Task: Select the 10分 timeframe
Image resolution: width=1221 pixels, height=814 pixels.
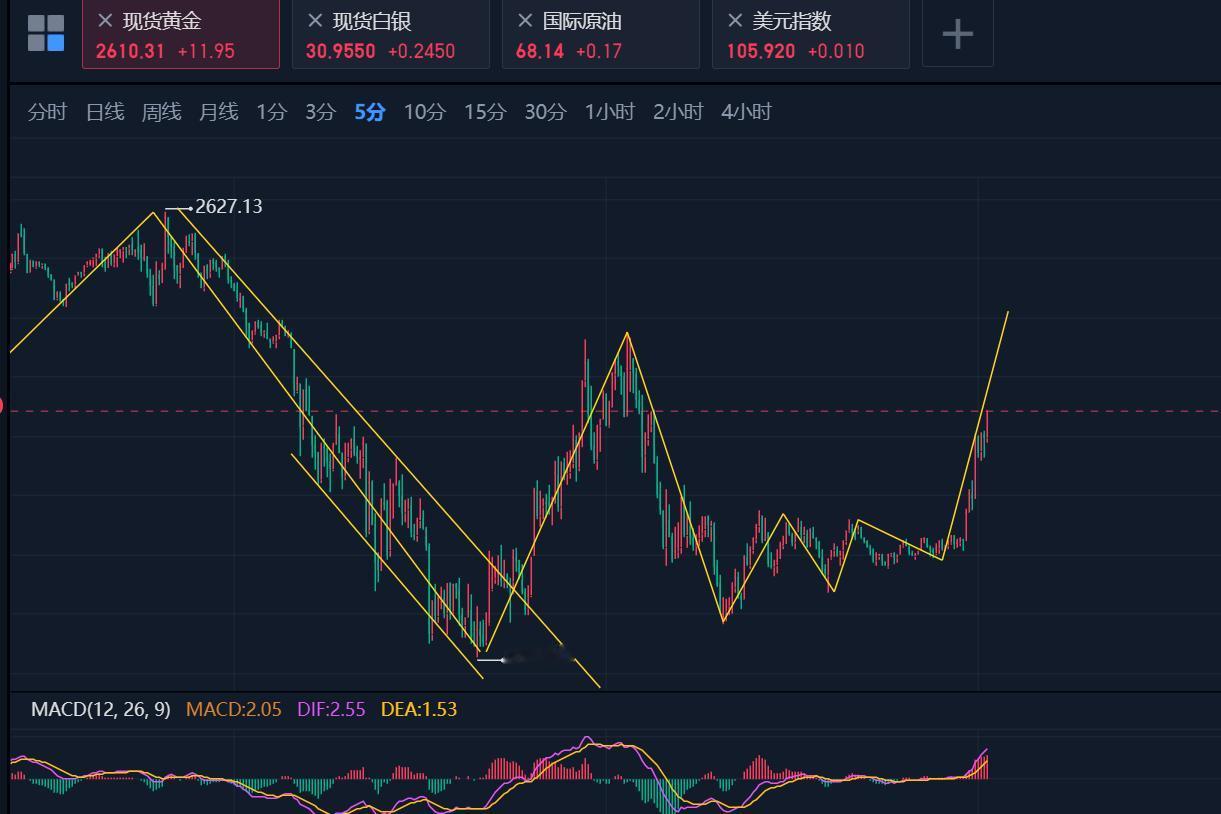Action: point(424,112)
